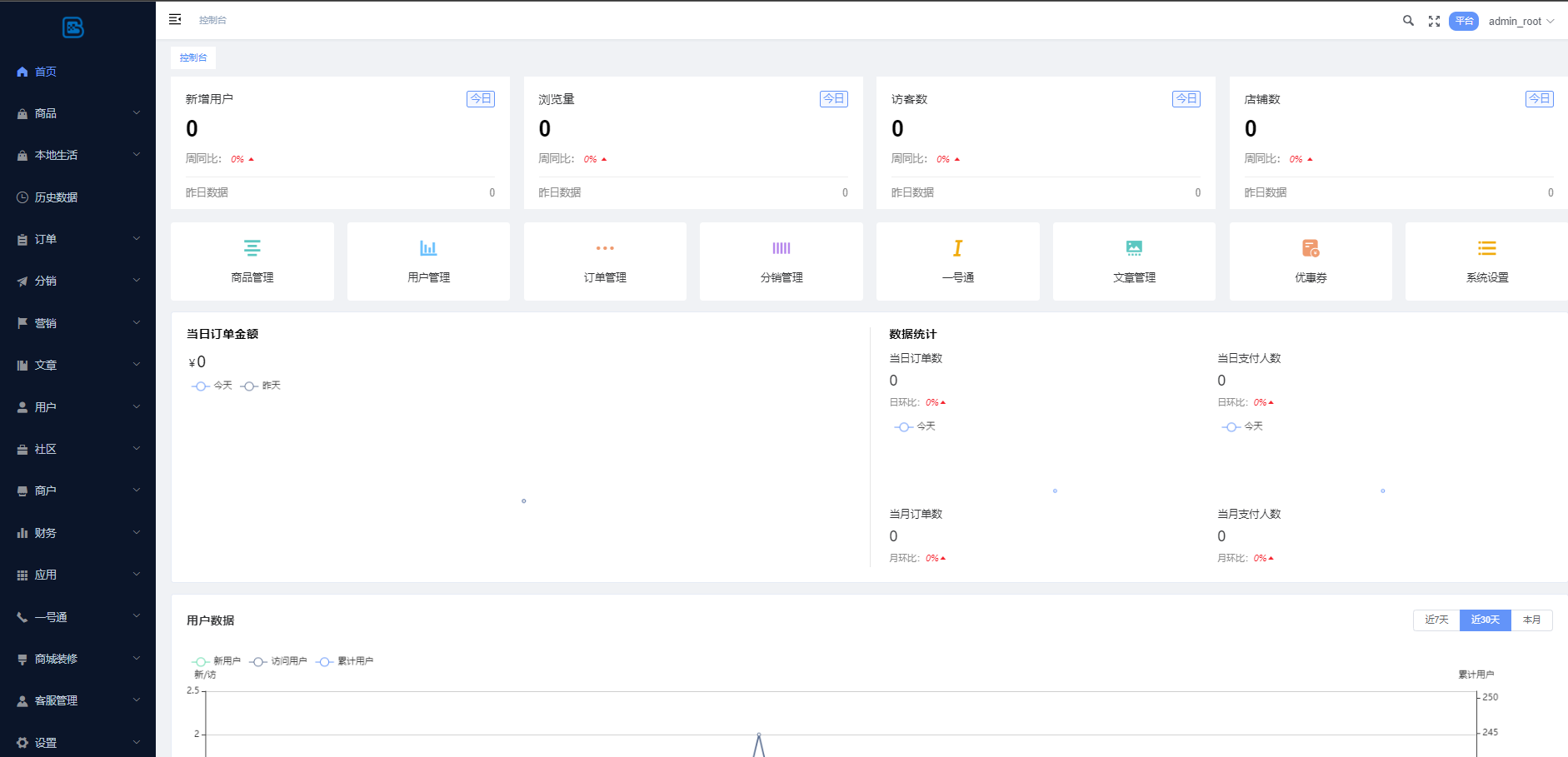Toggle 访问用户 series in 用户数据 legend
This screenshot has width=1568, height=757.
pos(277,661)
